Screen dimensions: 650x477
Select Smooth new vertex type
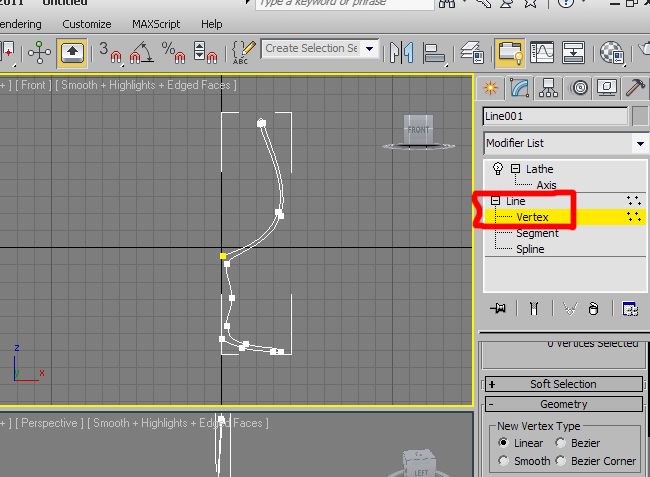coord(503,460)
